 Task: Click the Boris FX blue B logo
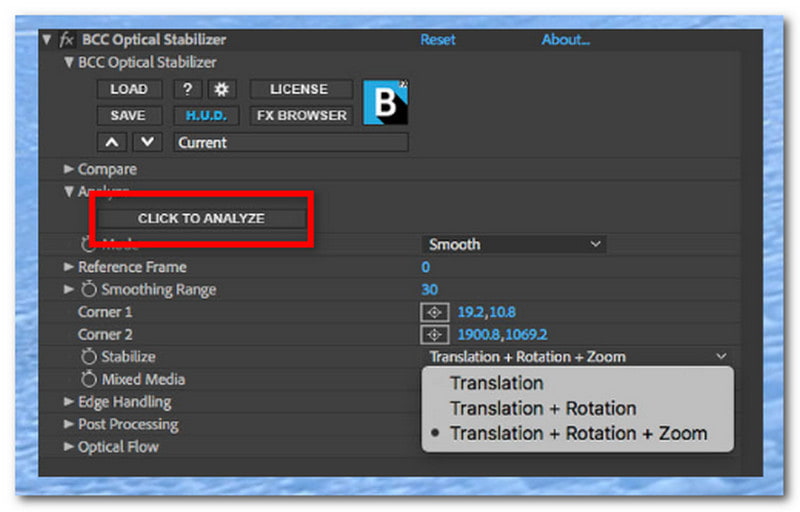(385, 102)
